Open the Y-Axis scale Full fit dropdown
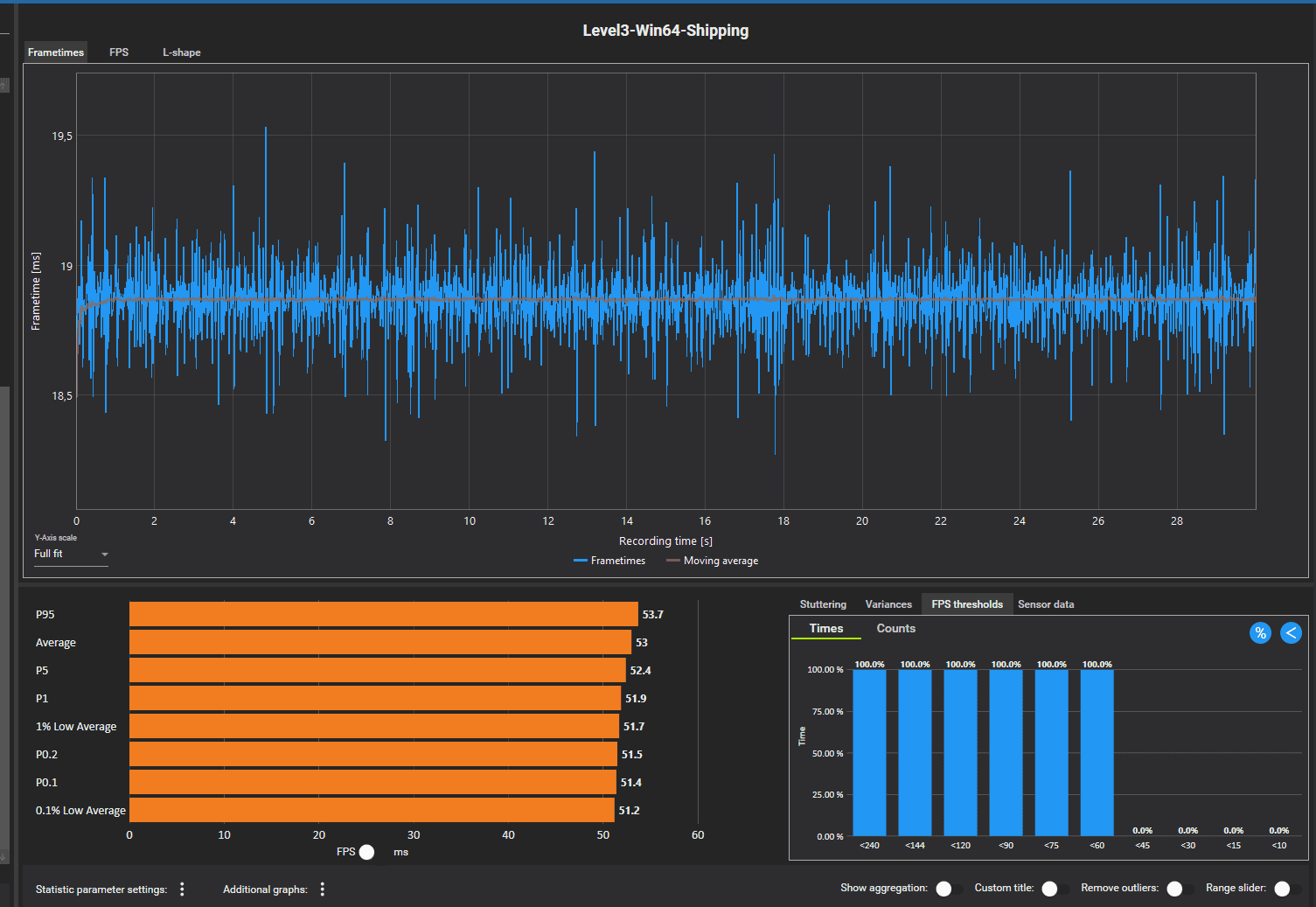Image resolution: width=1316 pixels, height=907 pixels. 71,555
